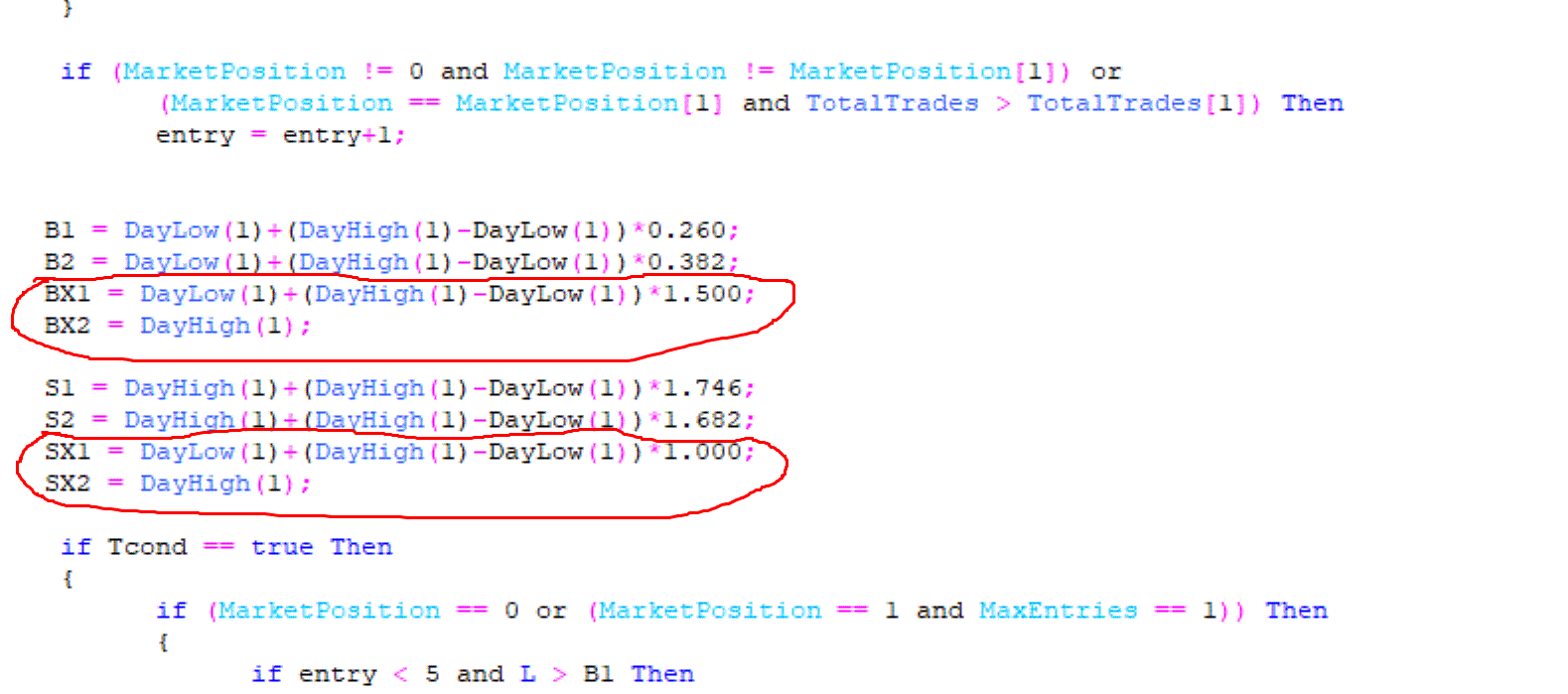The width and height of the screenshot is (1568, 694).
Task: Click the B2 variable name at line start
Action: (60, 262)
